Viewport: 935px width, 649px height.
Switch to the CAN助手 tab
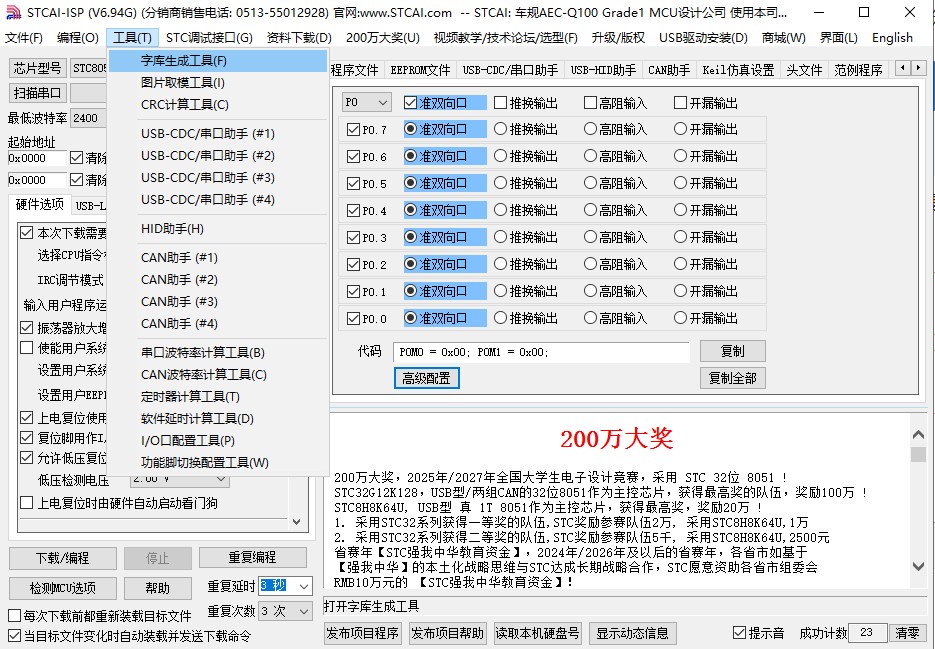coord(669,70)
